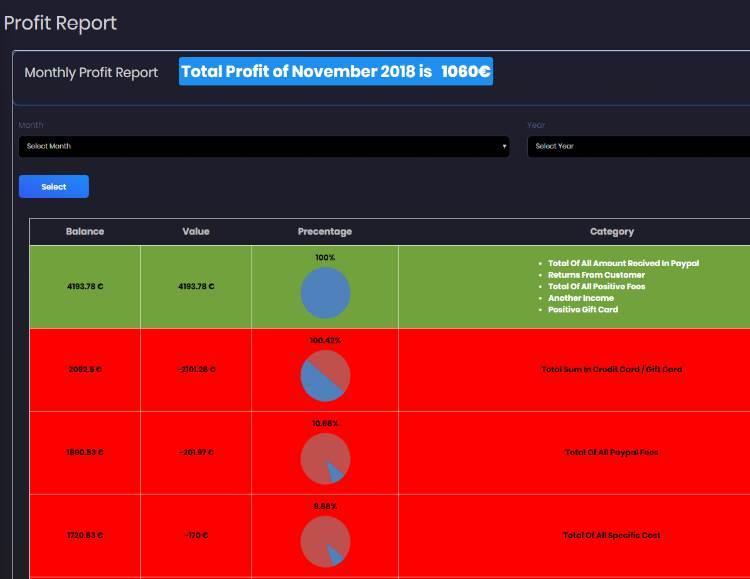Viewport: 750px width, 579px height.
Task: Click the balance cell 4193.78 € in green row
Action: pyautogui.click(x=85, y=286)
